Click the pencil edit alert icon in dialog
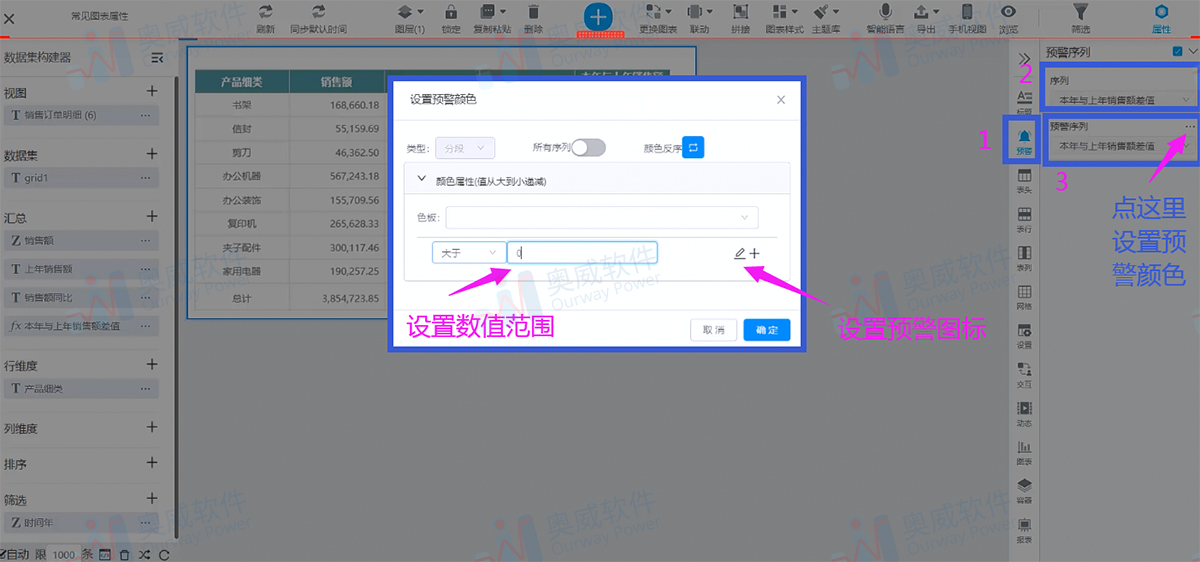 [x=739, y=254]
